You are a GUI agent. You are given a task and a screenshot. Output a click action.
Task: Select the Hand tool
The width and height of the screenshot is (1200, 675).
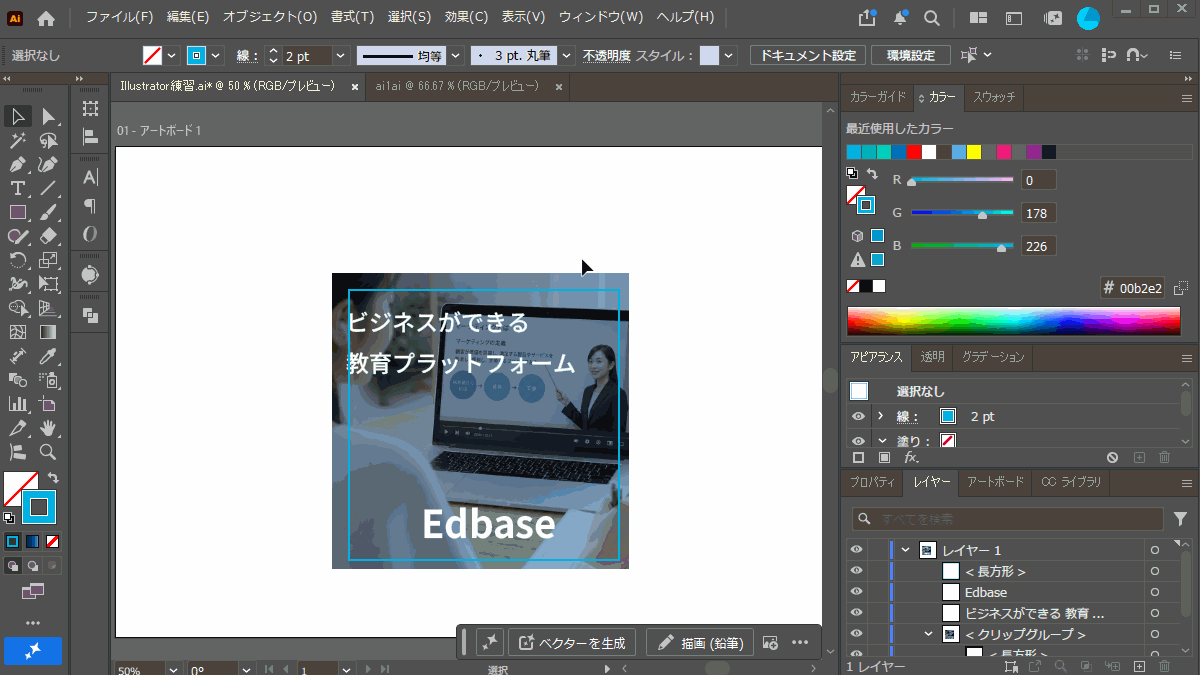click(48, 428)
